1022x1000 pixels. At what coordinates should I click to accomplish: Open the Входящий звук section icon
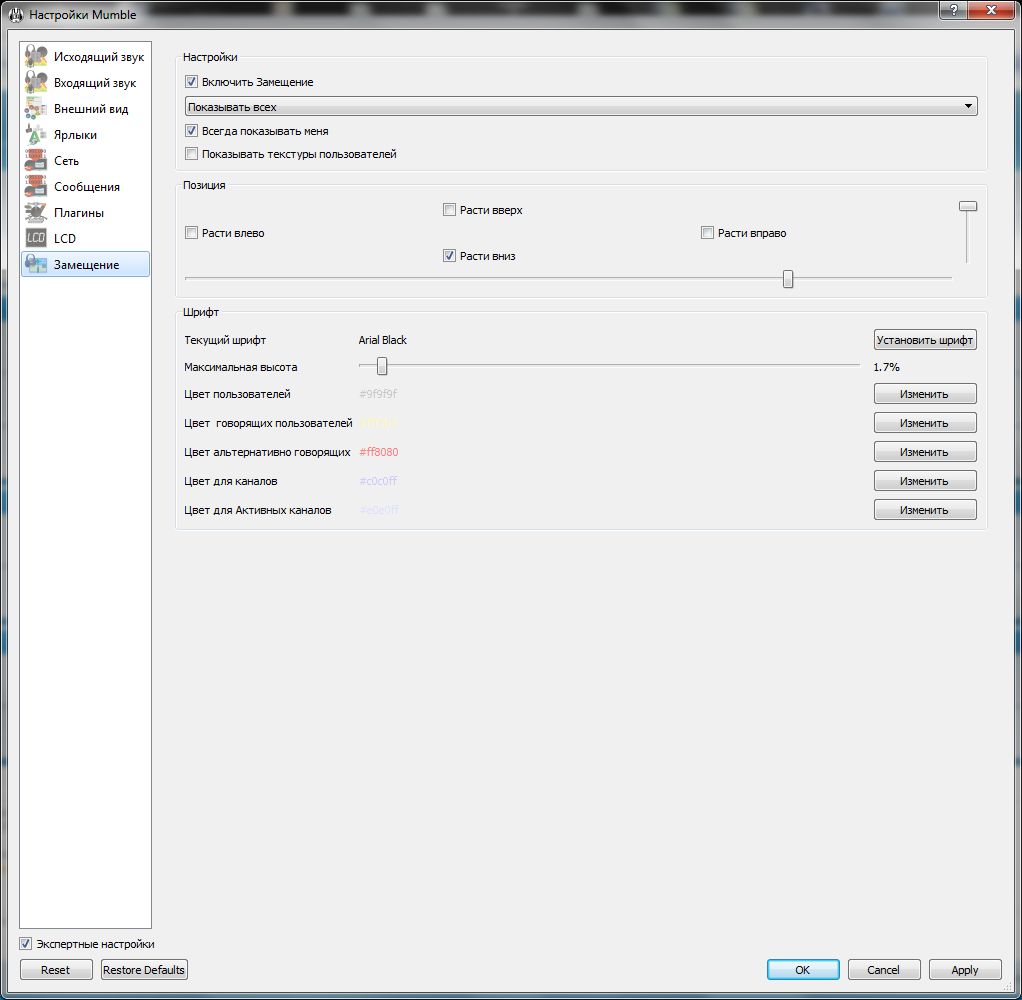[x=37, y=83]
